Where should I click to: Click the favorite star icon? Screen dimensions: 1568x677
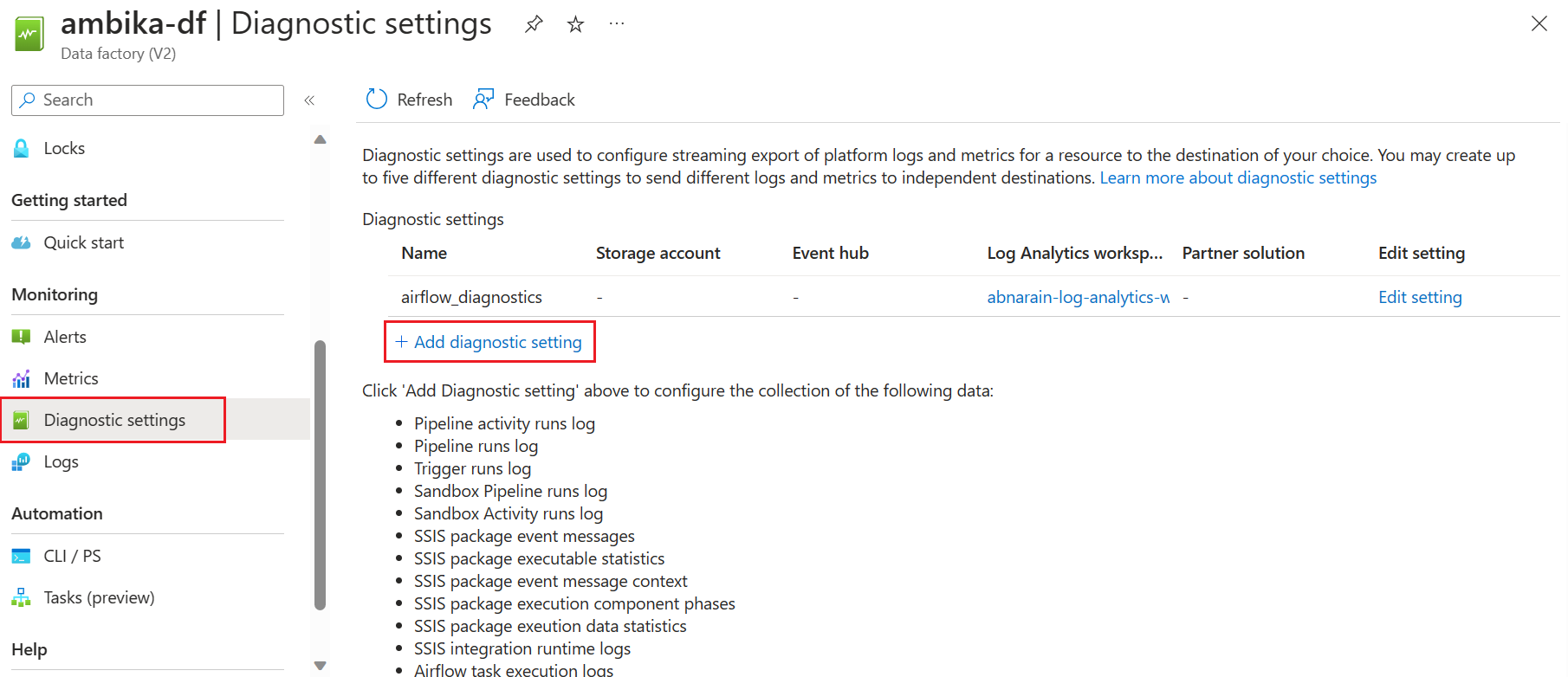pos(575,24)
